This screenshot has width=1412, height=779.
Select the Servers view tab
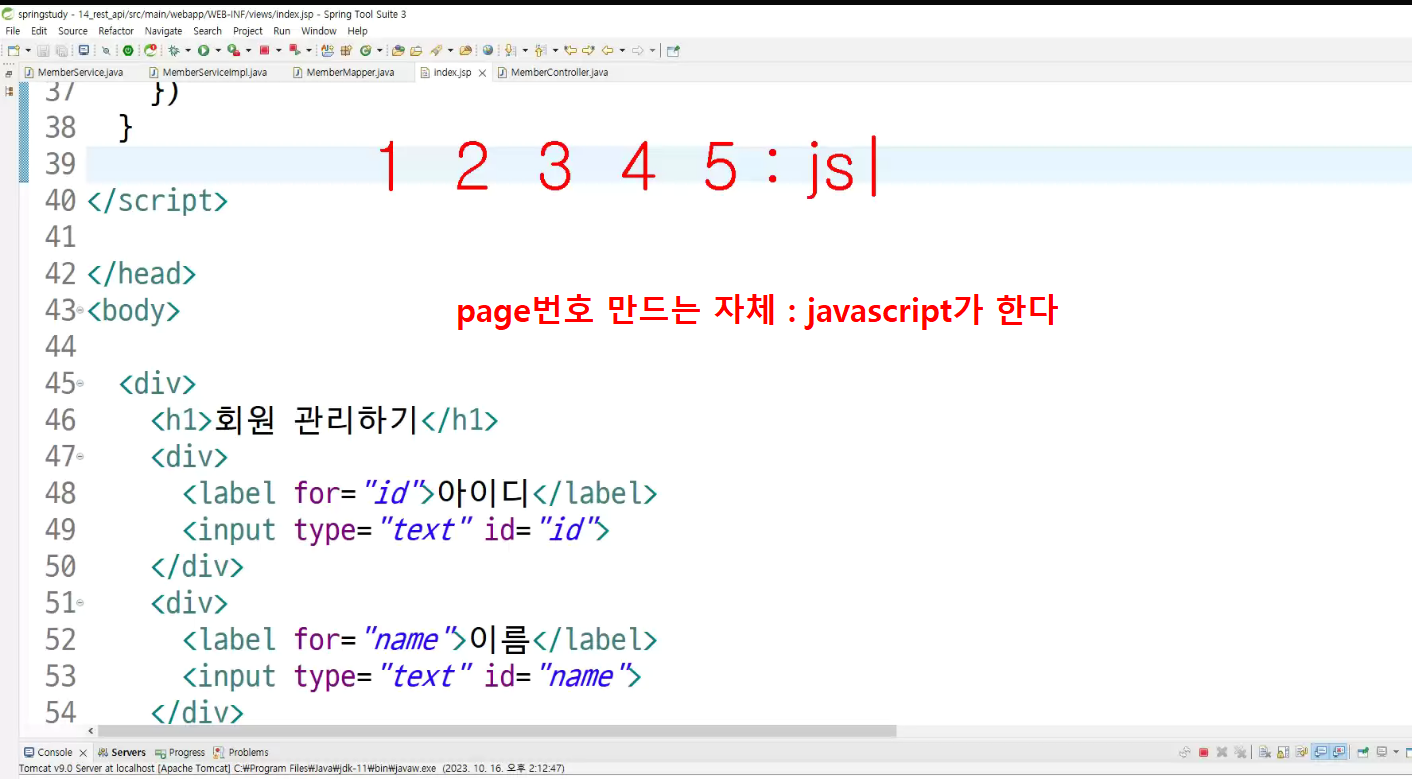click(x=121, y=752)
